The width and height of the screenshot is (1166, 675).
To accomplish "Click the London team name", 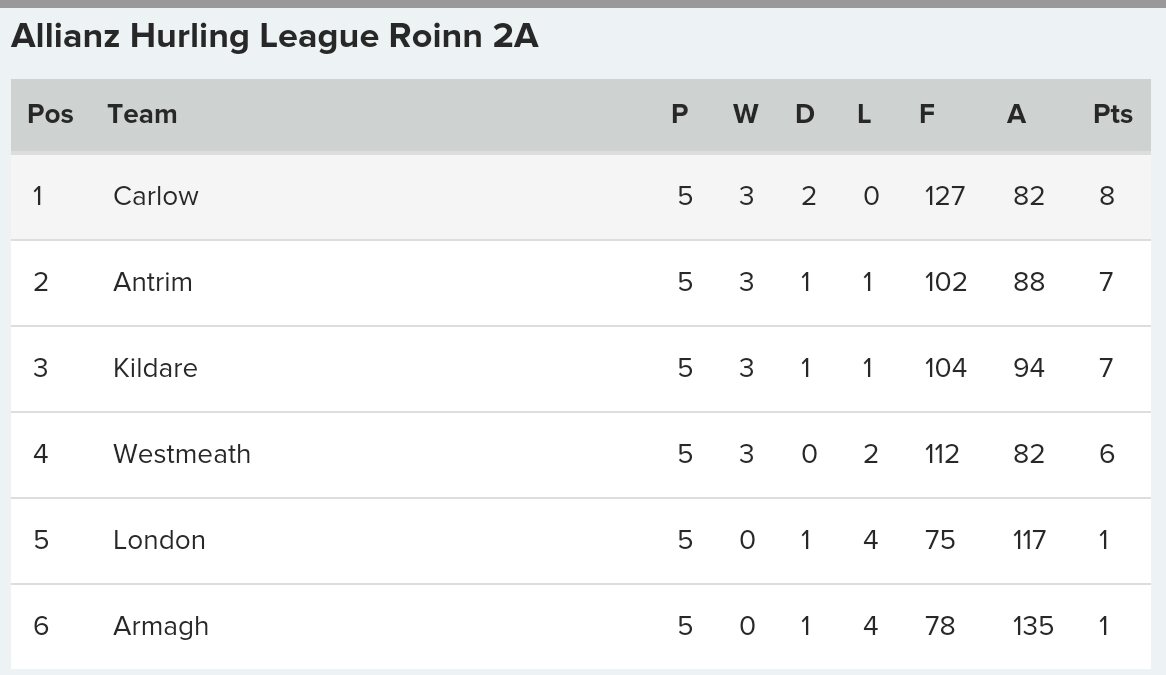I will click(159, 540).
